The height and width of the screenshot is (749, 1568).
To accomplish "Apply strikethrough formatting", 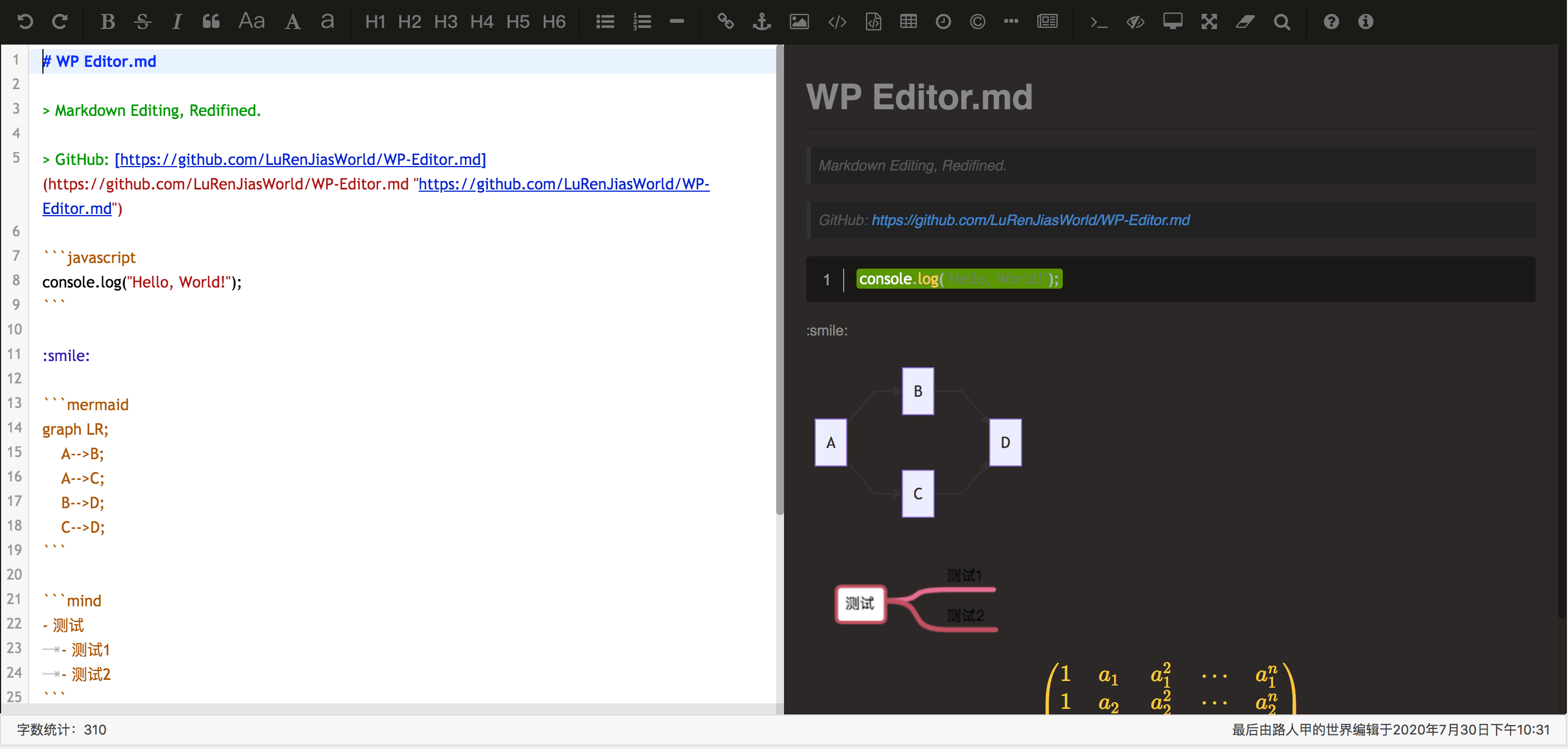I will [142, 22].
